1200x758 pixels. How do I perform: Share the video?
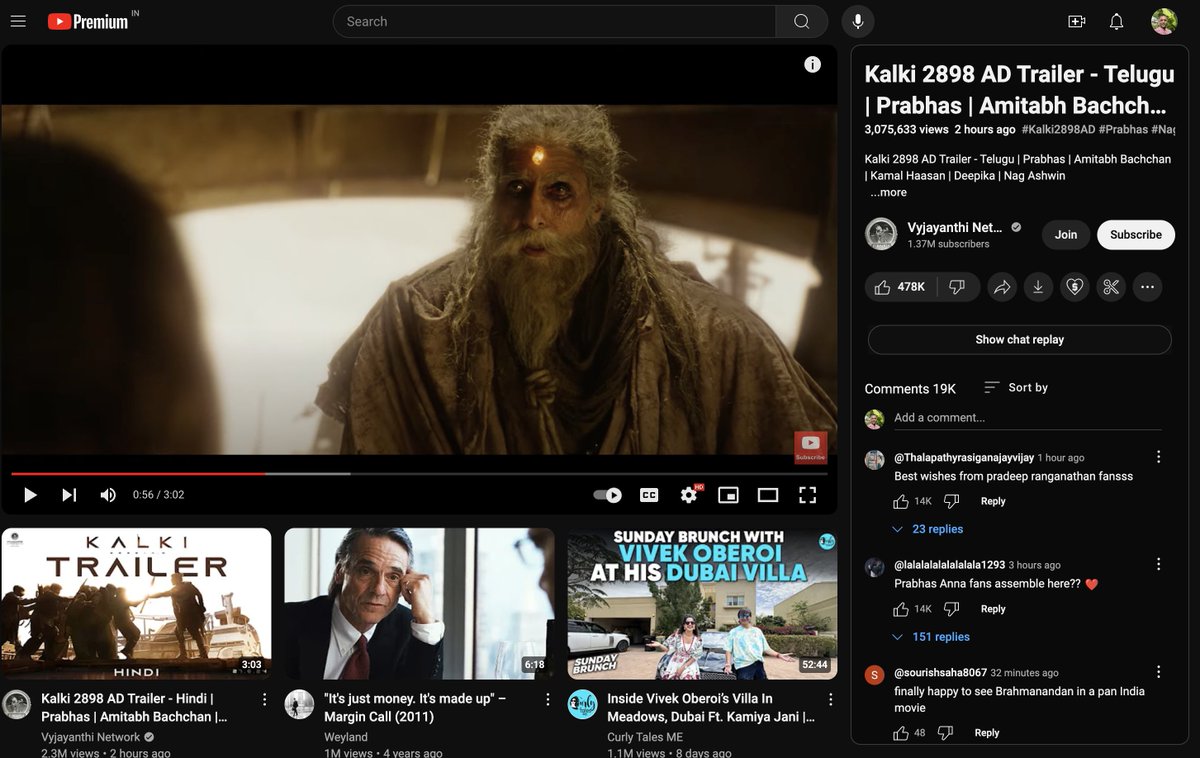[x=1001, y=287]
